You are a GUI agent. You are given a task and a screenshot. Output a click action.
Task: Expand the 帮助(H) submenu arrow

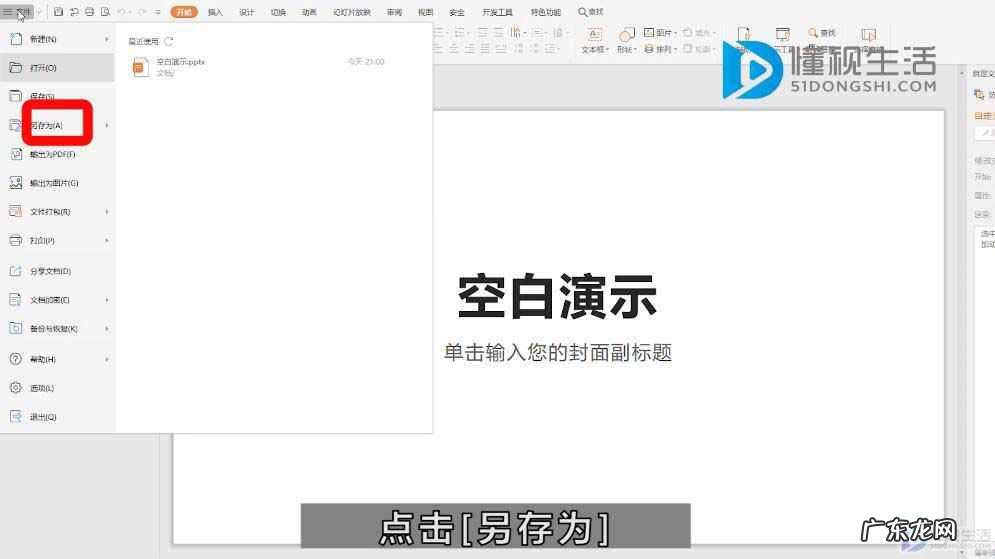pyautogui.click(x=107, y=360)
